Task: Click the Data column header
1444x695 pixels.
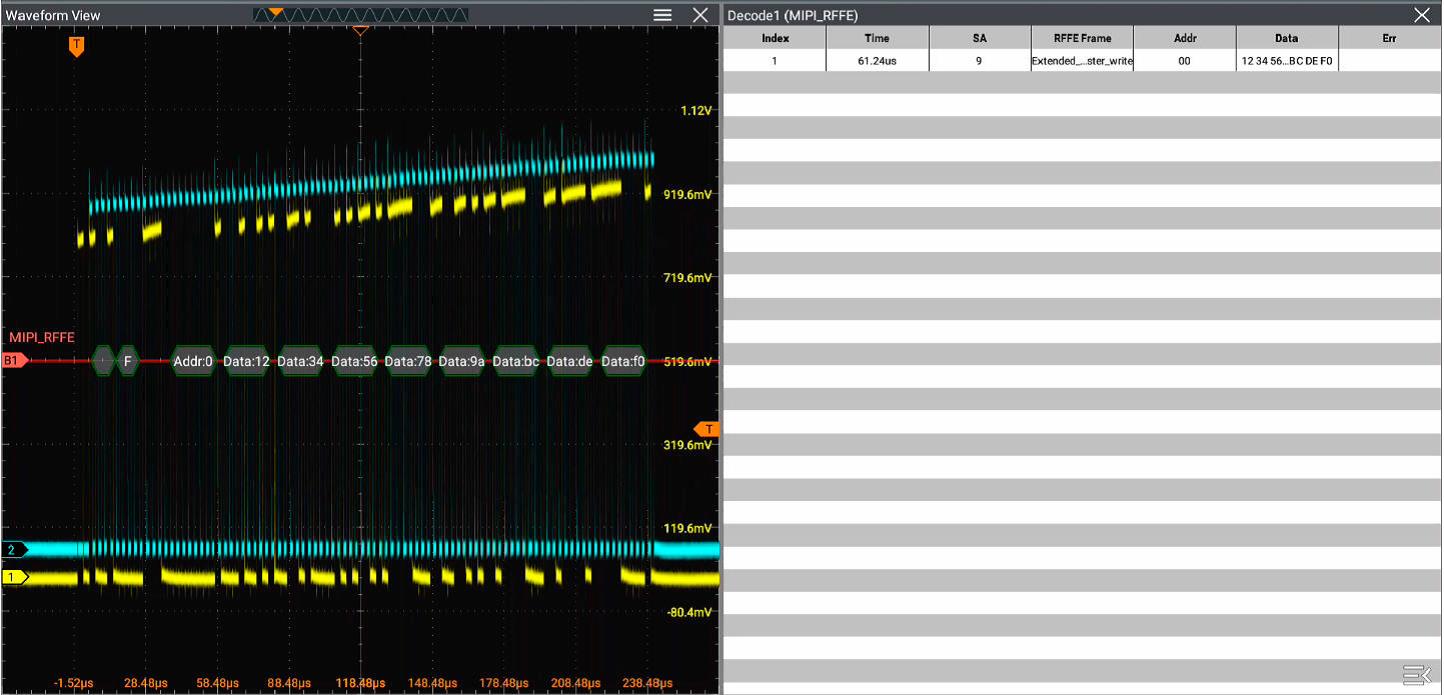Action: [x=1286, y=38]
